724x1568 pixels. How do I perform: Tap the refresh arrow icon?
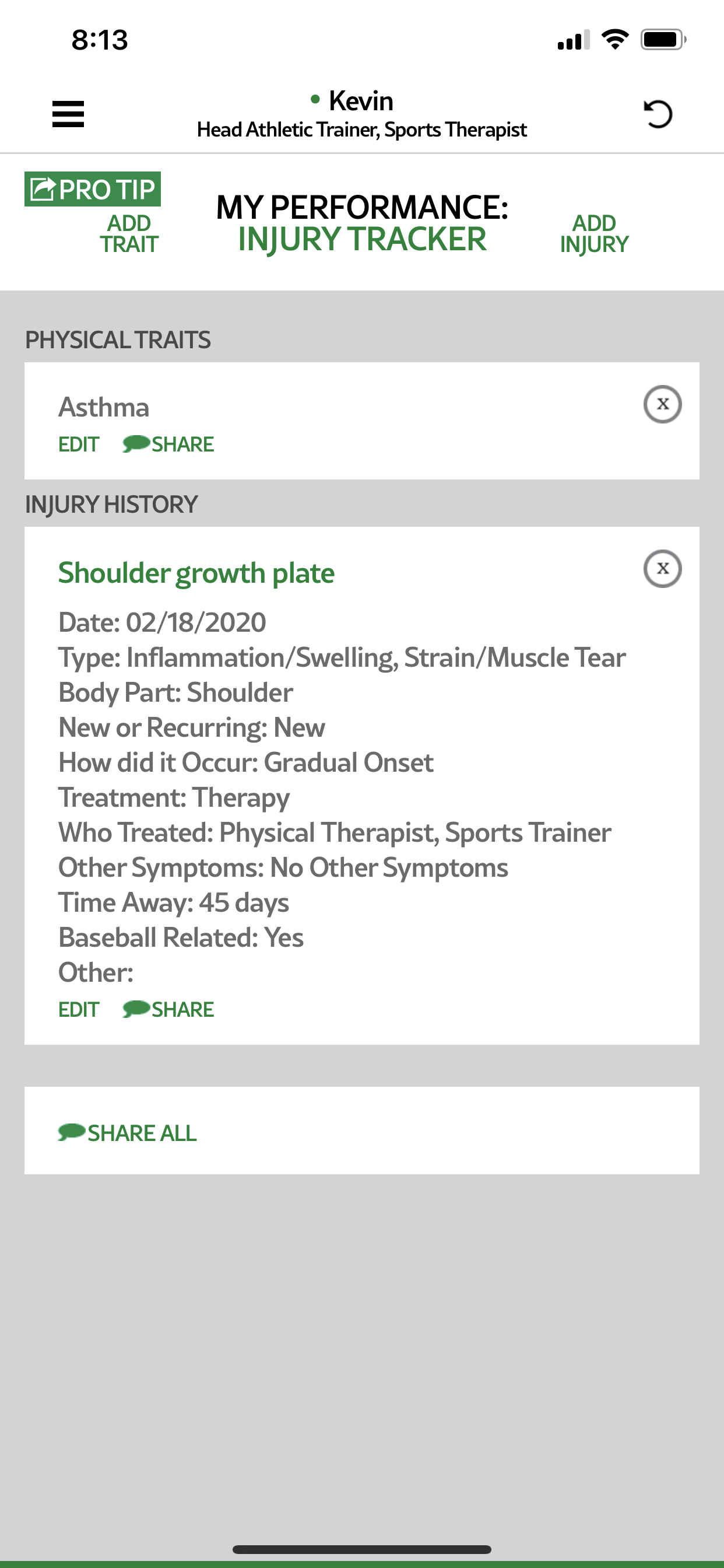657,114
